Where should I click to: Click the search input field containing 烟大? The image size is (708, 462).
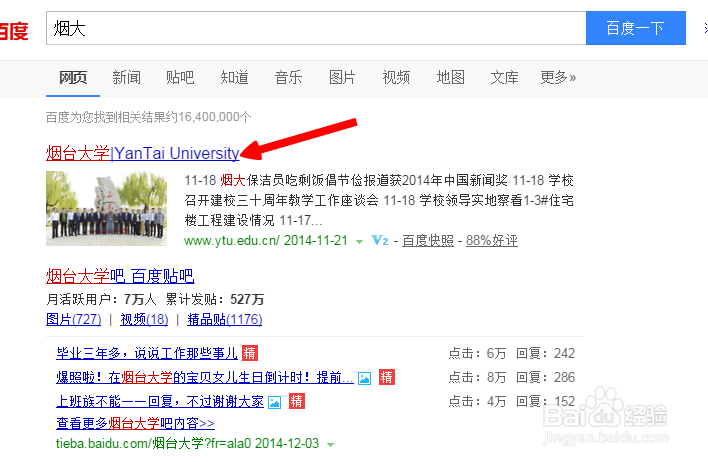[x=316, y=28]
